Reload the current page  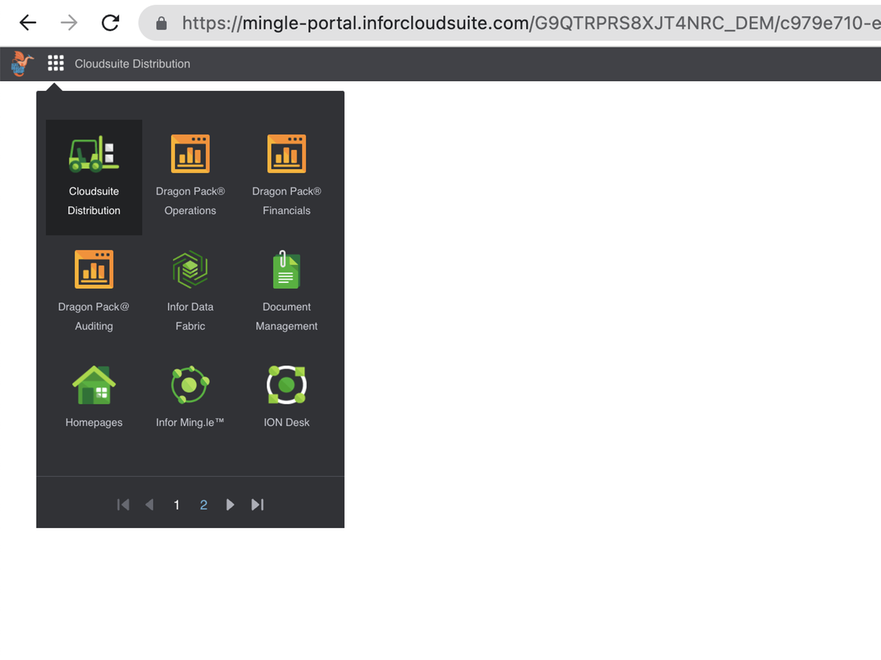[110, 22]
